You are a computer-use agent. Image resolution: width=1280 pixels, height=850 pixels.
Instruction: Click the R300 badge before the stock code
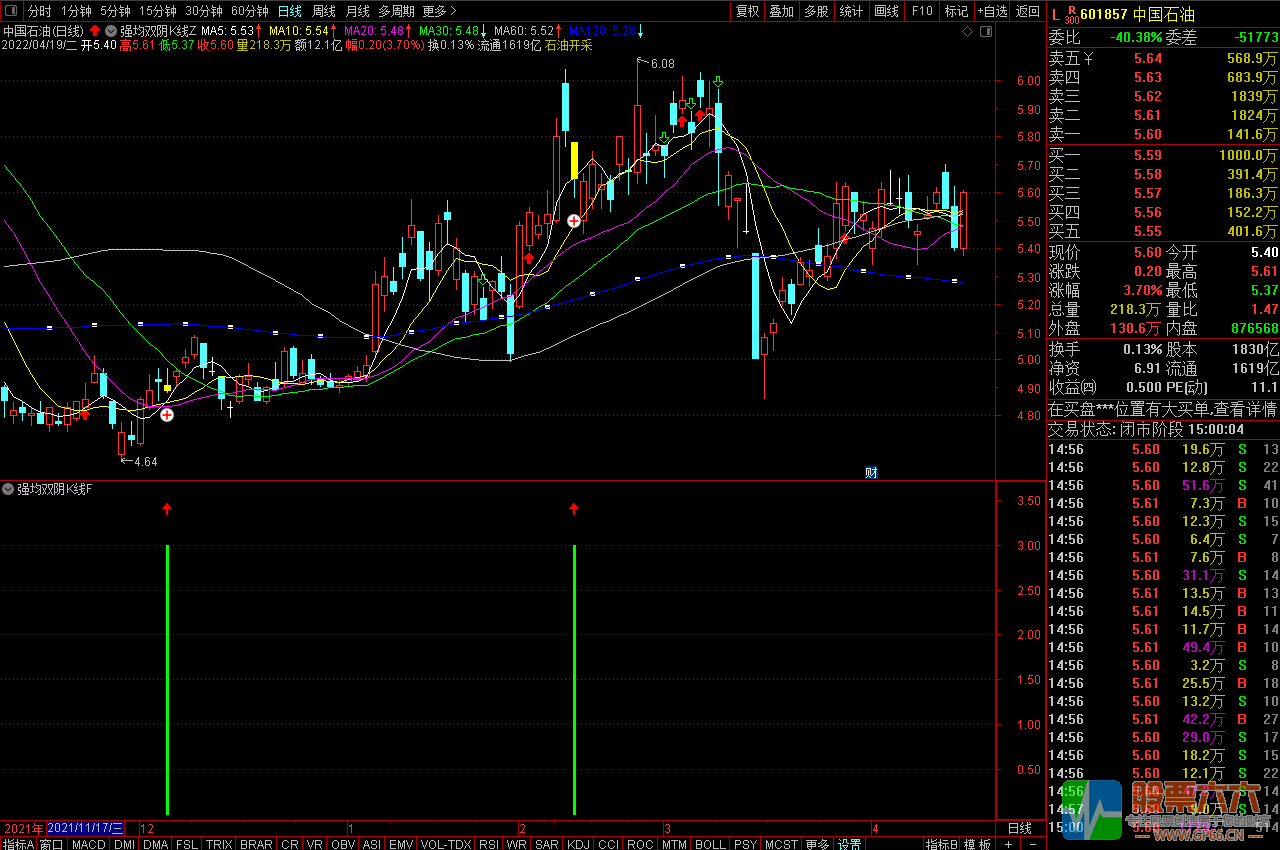1071,14
